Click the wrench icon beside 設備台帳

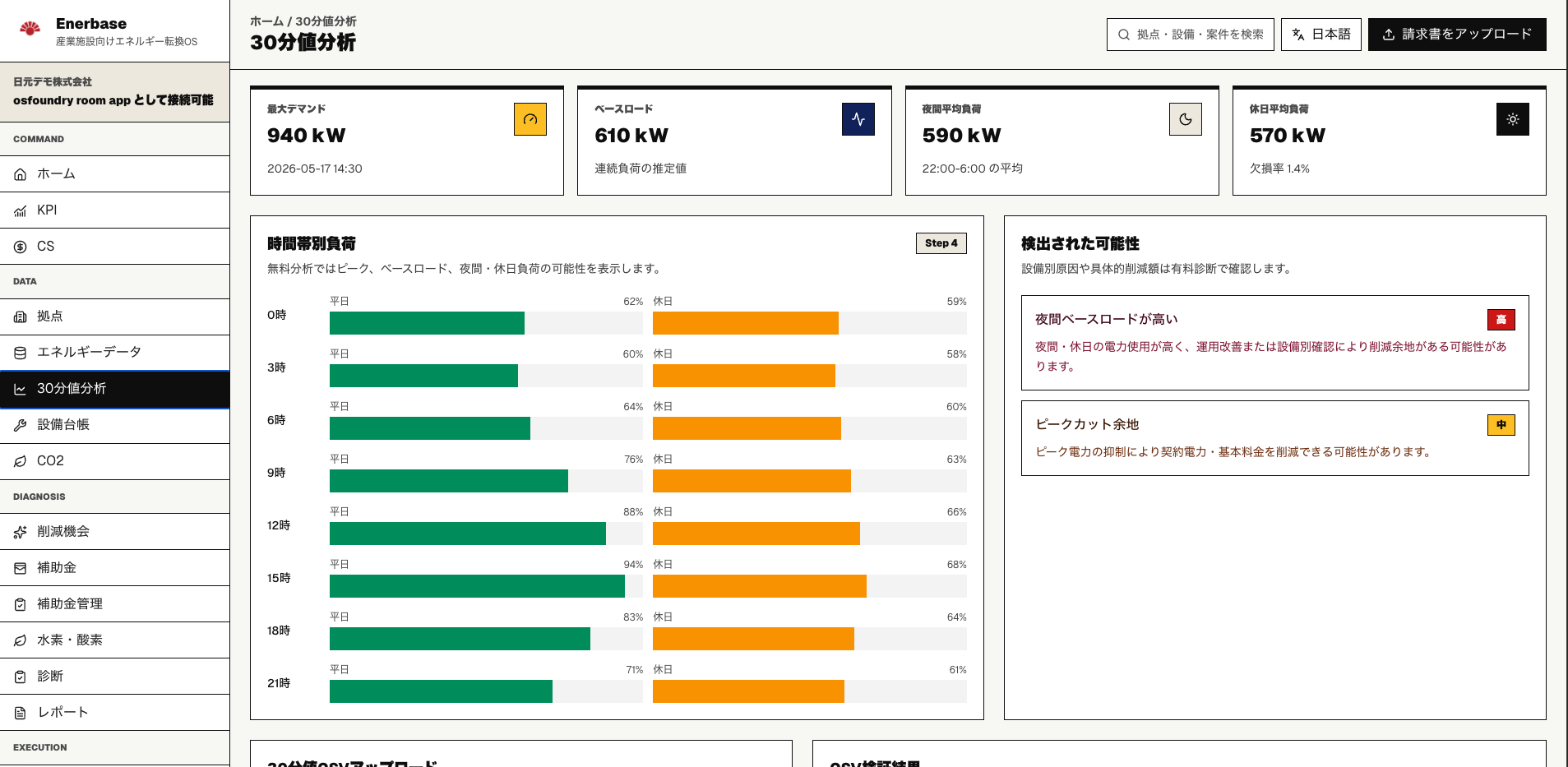click(21, 425)
